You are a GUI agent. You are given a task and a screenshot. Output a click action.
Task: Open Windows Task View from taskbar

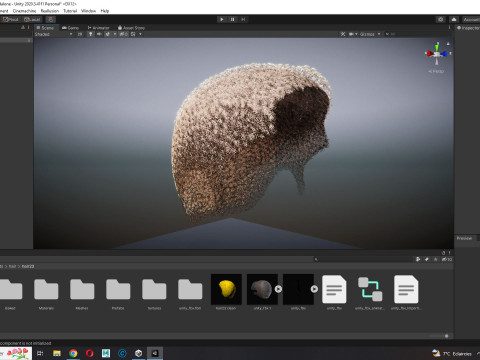click(40, 353)
